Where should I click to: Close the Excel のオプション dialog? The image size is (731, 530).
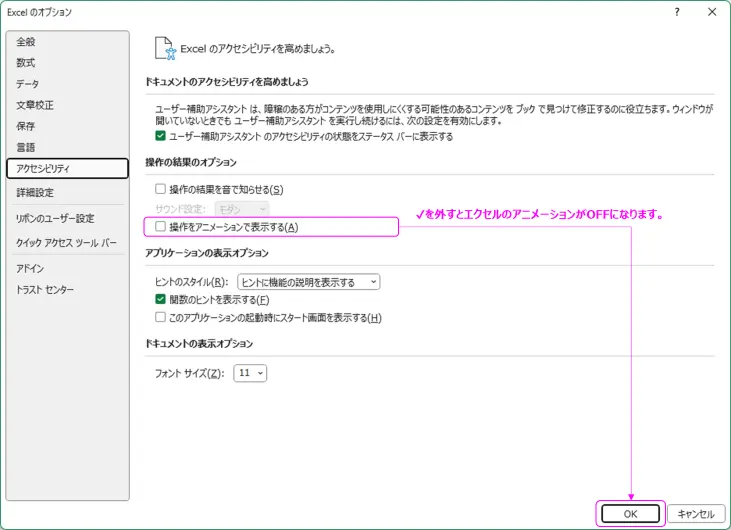[x=712, y=12]
